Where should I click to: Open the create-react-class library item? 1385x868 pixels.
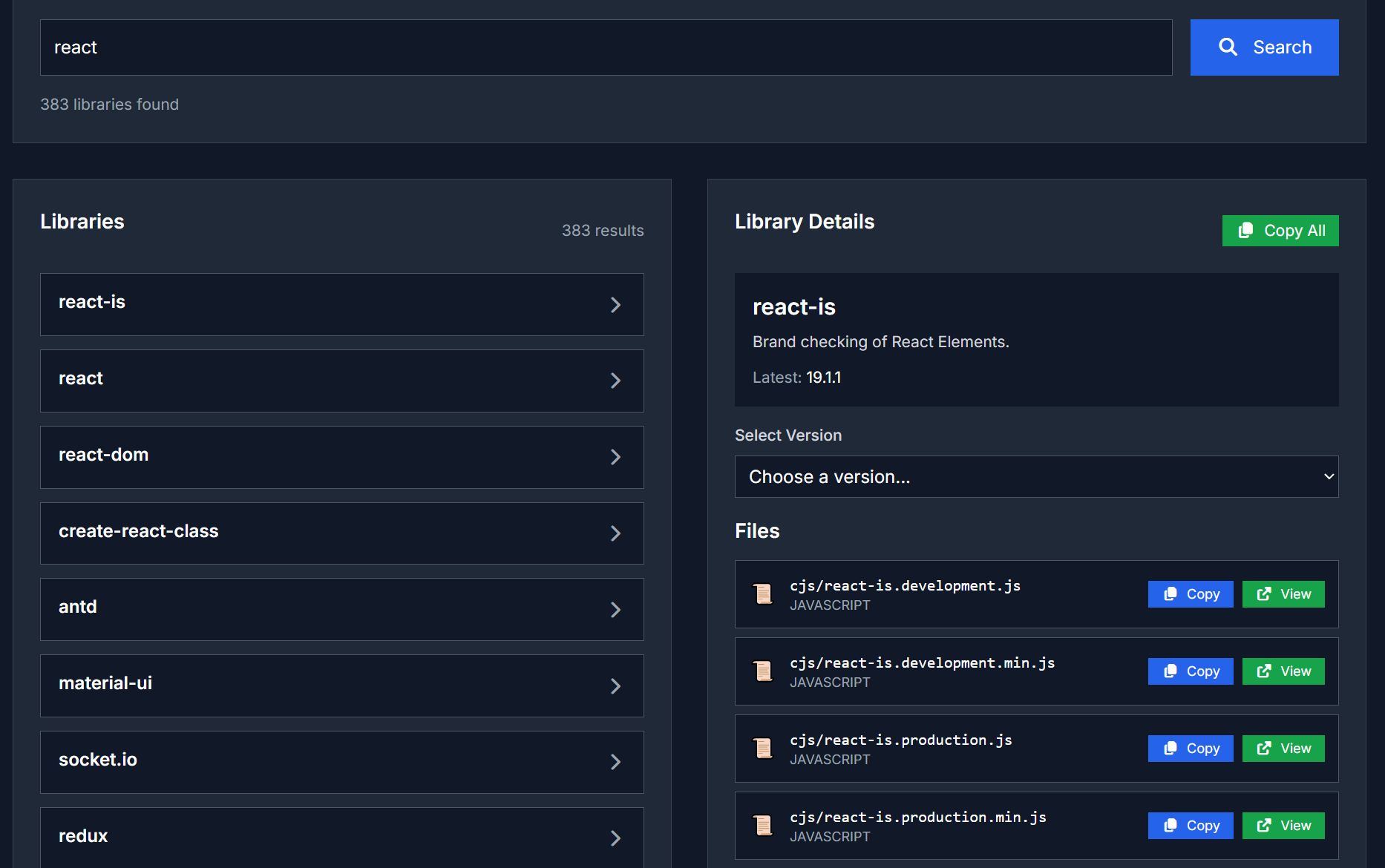click(x=341, y=533)
